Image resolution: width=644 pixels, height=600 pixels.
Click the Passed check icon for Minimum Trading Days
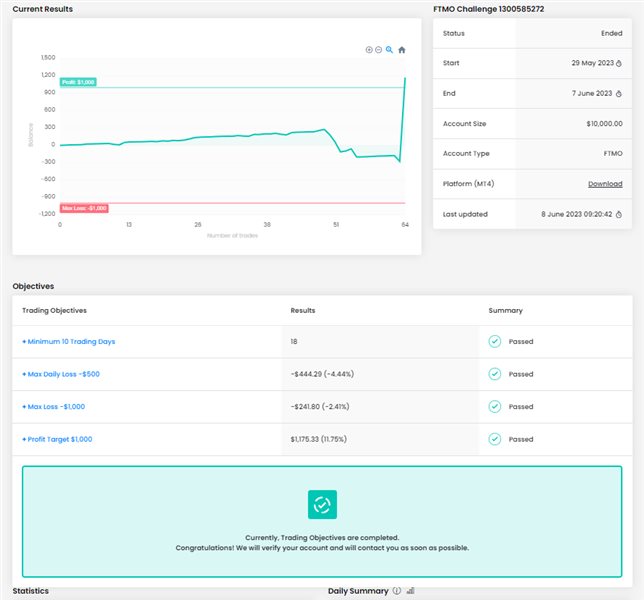pos(494,341)
